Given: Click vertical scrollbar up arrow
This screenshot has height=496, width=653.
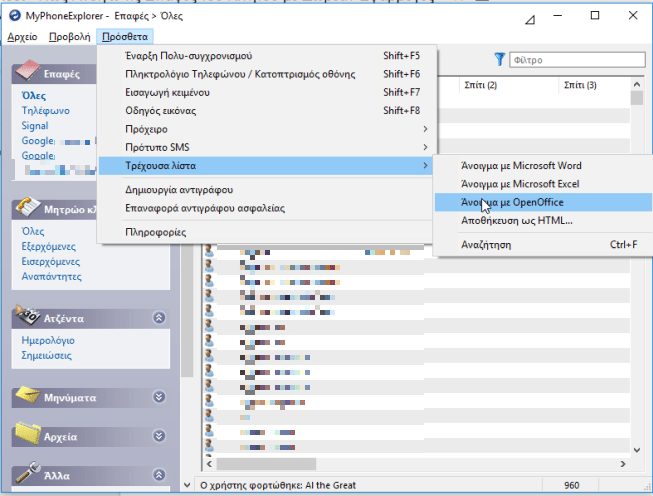Looking at the screenshot, I should [x=637, y=85].
